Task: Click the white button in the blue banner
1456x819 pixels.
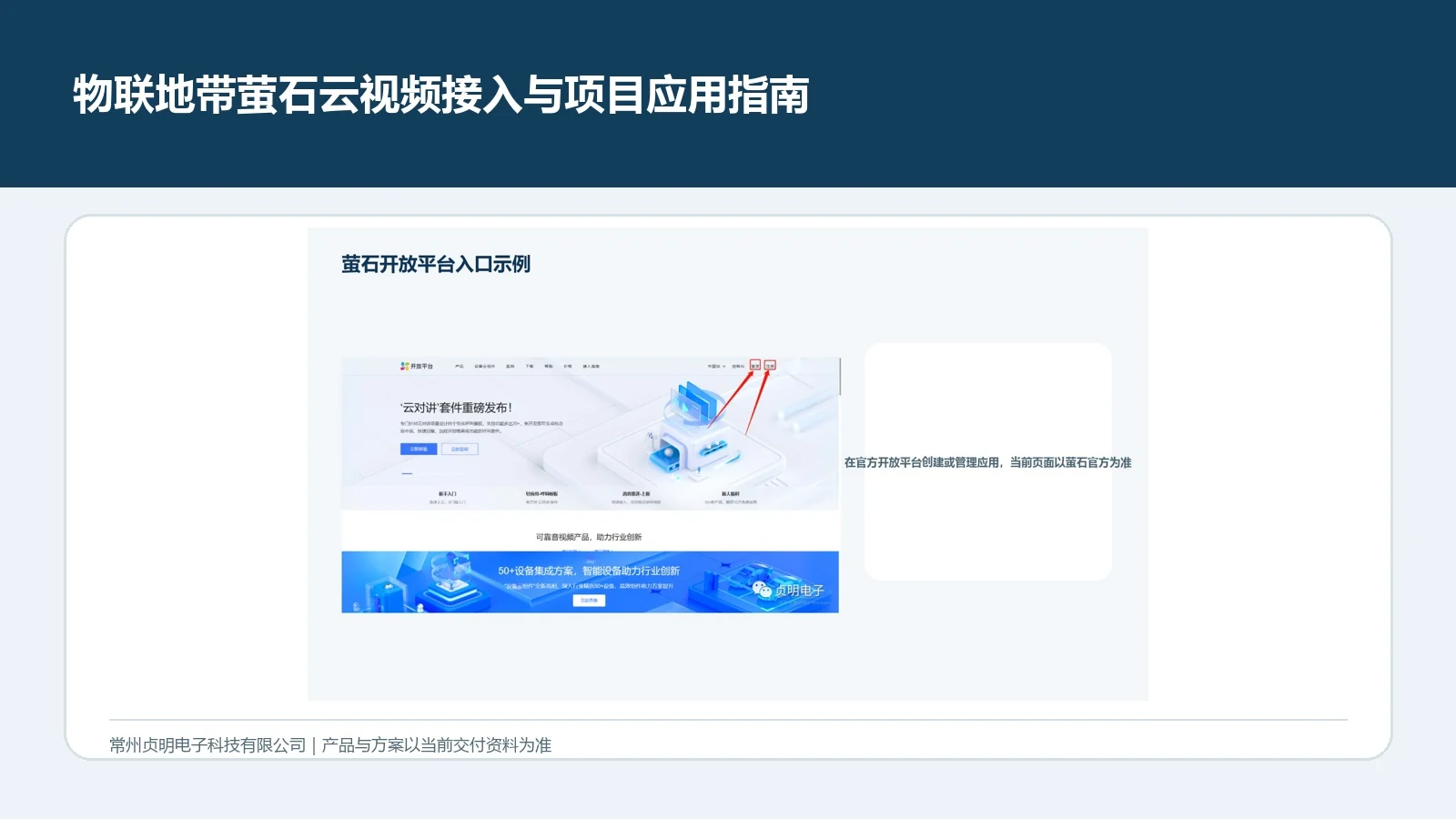Action: click(589, 601)
